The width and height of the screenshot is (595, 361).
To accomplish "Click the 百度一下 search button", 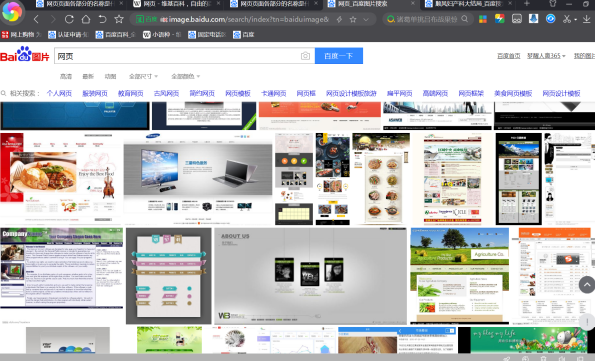I will [339, 56].
